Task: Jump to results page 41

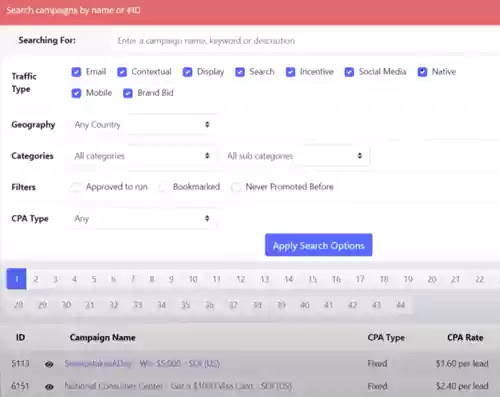Action: click(x=329, y=305)
